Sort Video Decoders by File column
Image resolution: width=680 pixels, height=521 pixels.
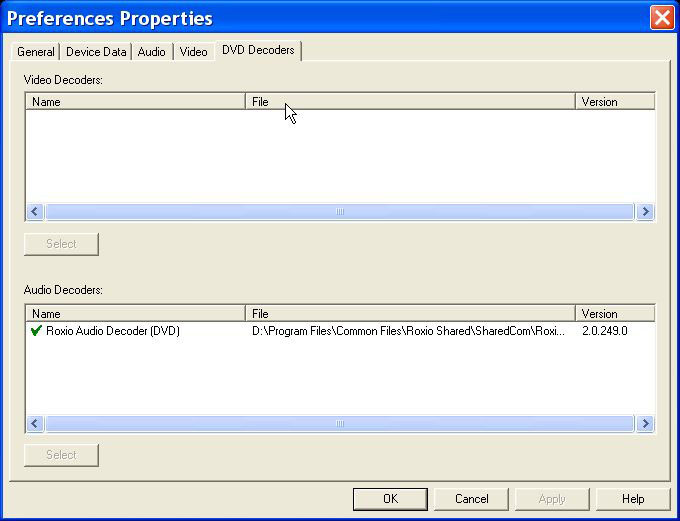tap(410, 102)
